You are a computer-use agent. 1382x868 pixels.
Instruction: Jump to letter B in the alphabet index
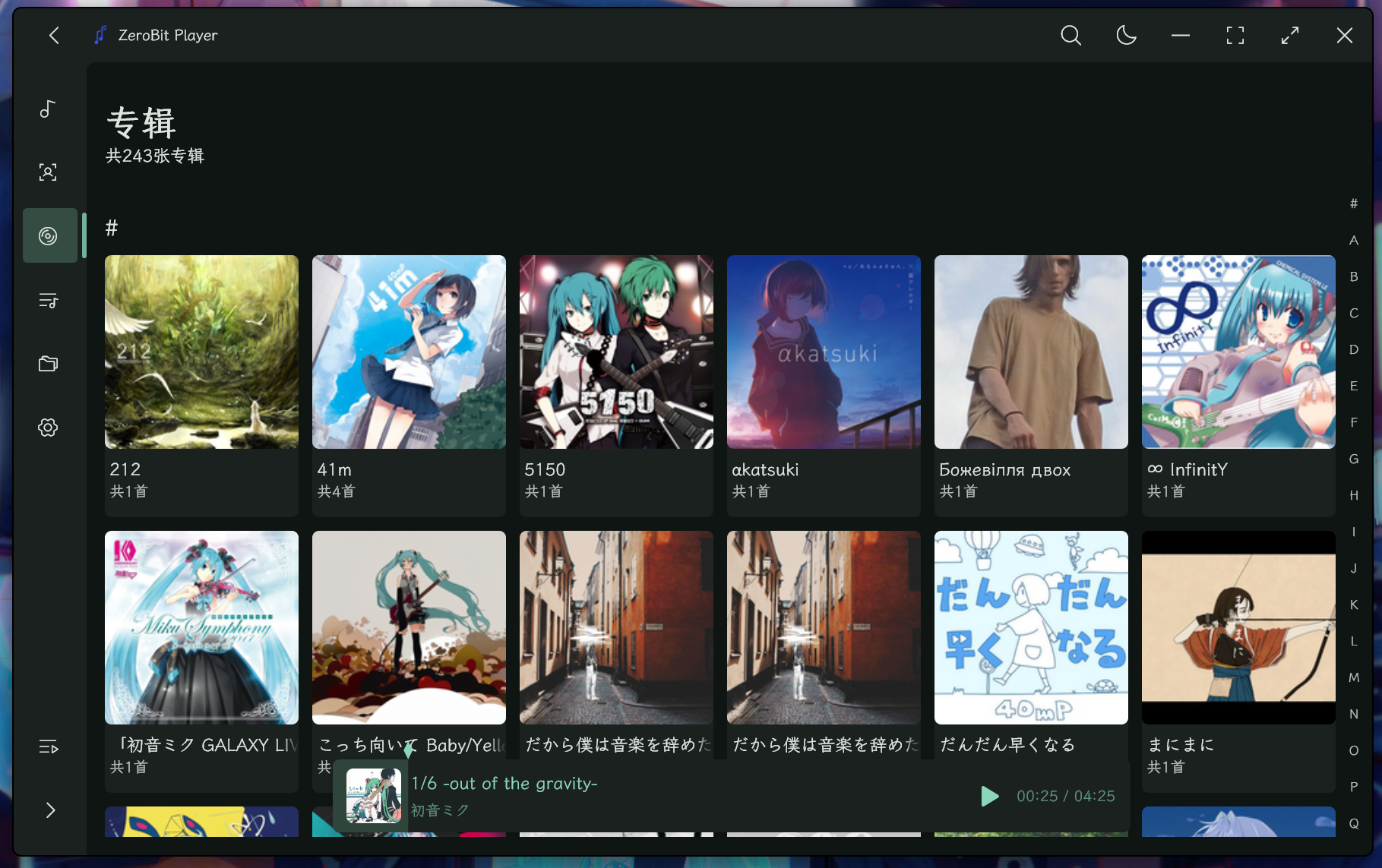(1354, 276)
